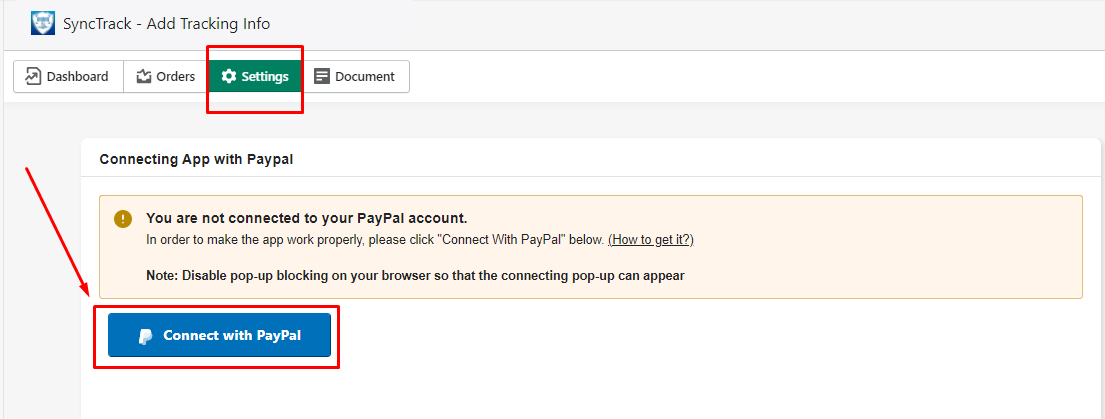Click the yellow exclamation warning icon
Viewport: 1105px width, 419px height.
coord(123,218)
